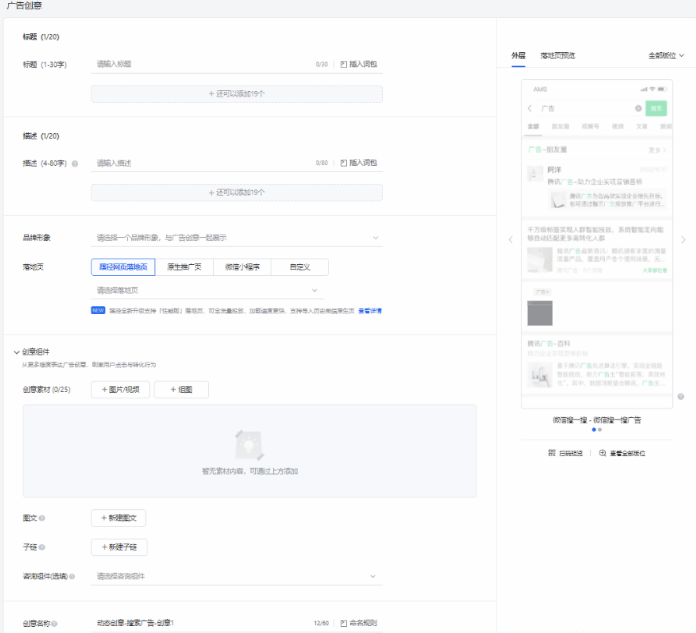Click the 命名规则 icon next to 创意名称
The width and height of the screenshot is (696, 633).
pos(344,623)
